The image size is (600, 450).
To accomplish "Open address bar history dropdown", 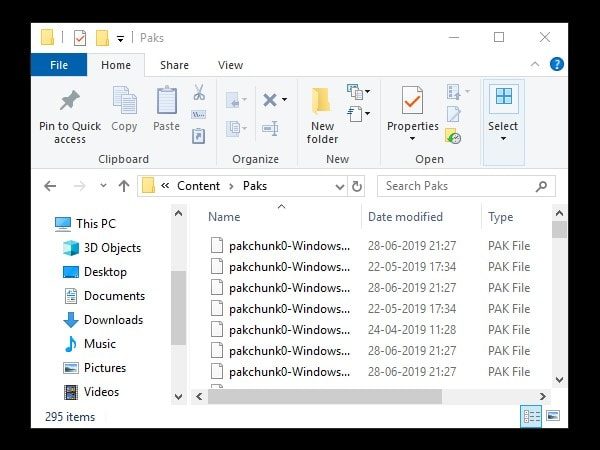I will tap(339, 187).
